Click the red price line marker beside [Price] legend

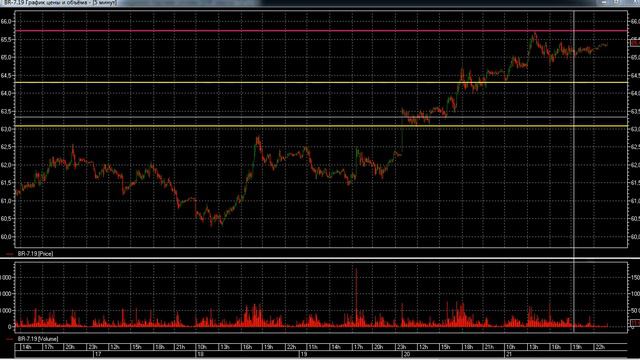[x=10, y=253]
